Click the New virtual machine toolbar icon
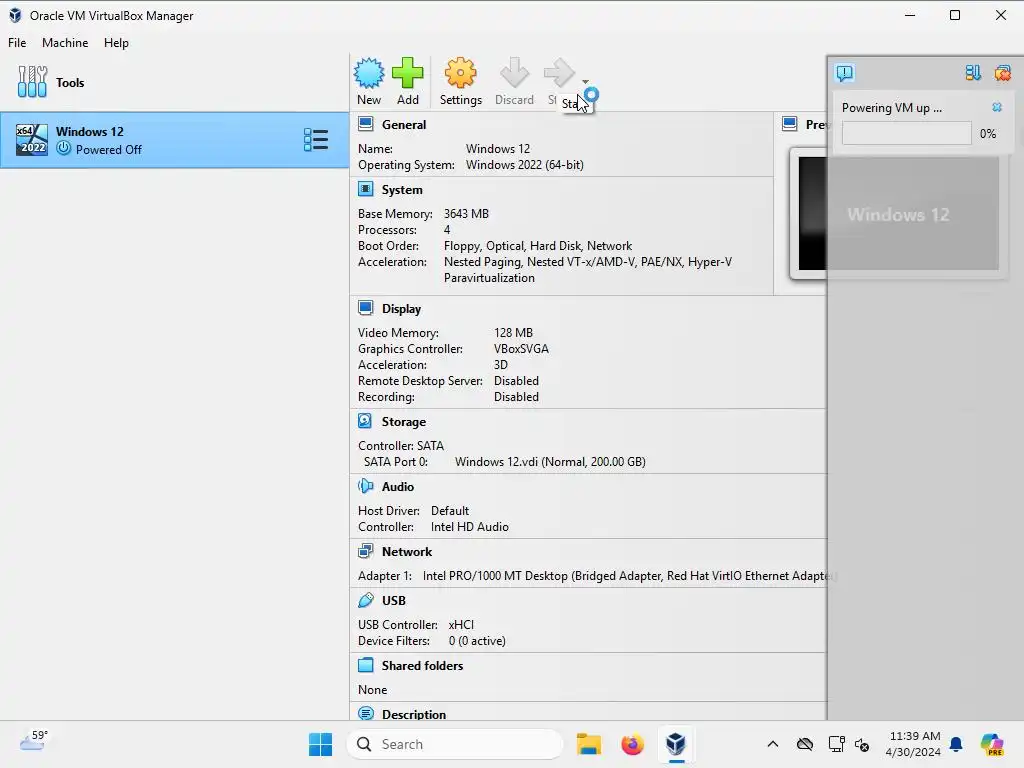This screenshot has height=768, width=1024. (x=369, y=73)
